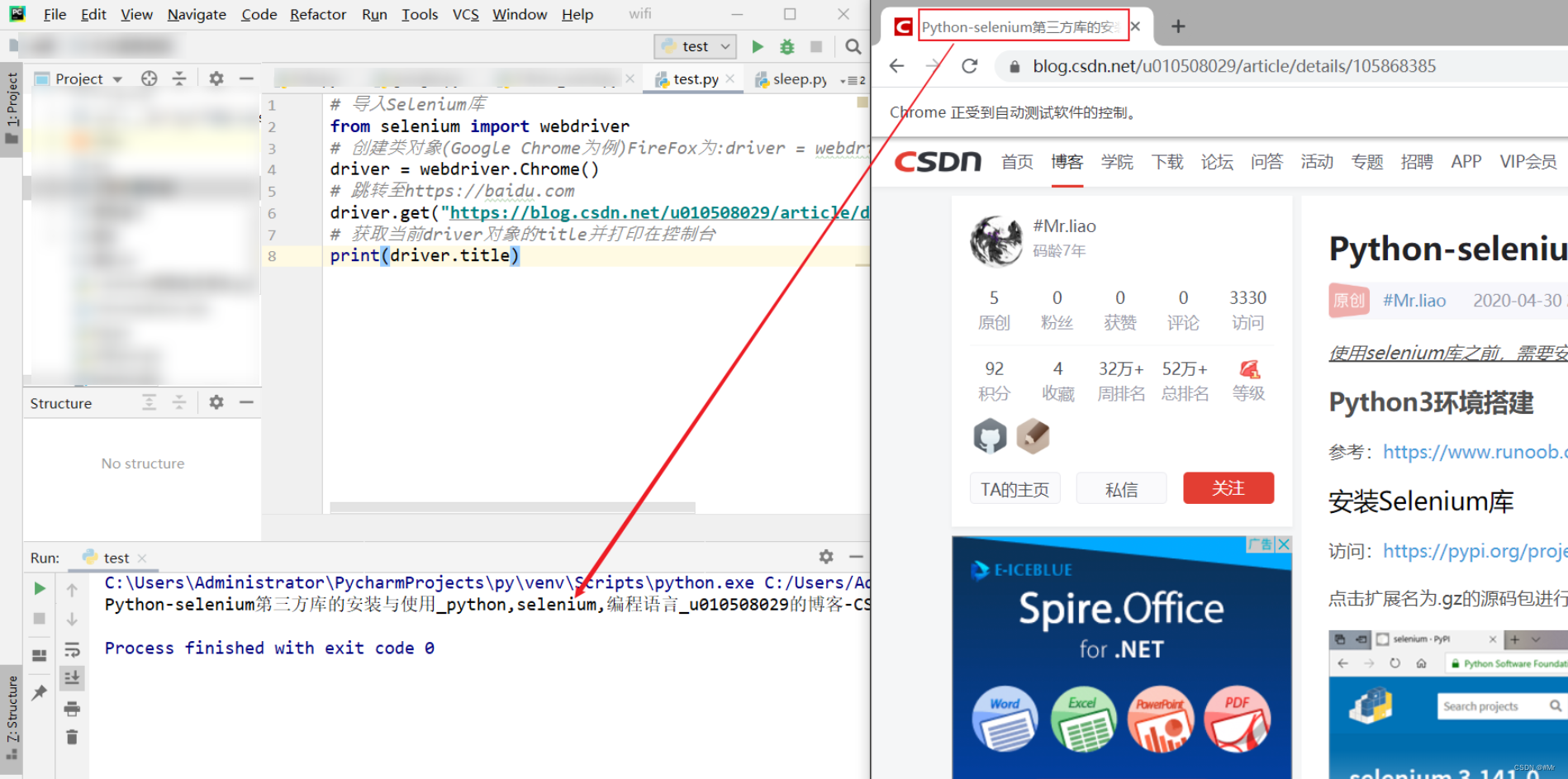Start debugging with the bug icon

coord(787,47)
